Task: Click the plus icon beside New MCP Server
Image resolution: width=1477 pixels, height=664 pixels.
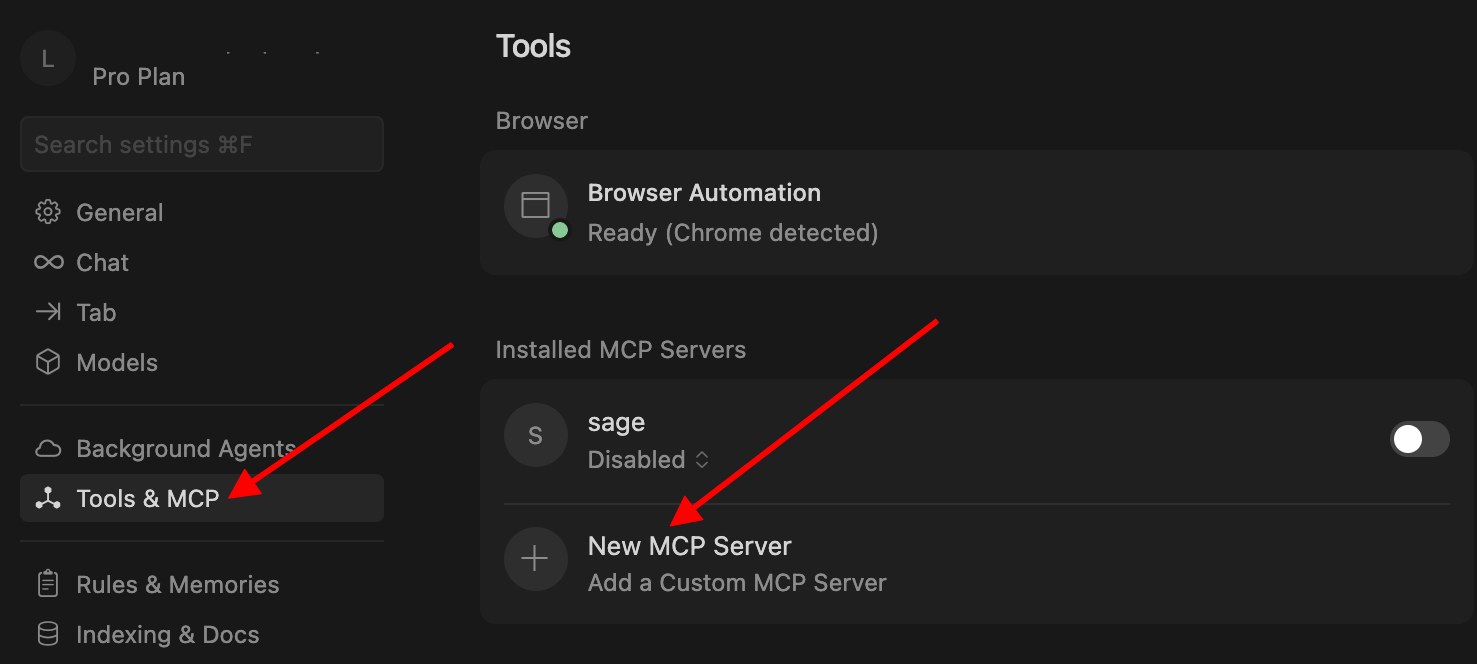Action: (536, 559)
